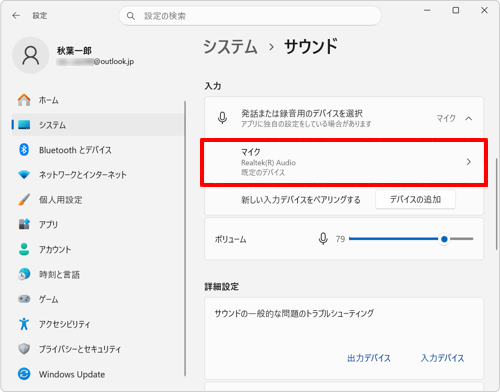Click the search magnifier icon
The image size is (500, 392).
pos(131,16)
